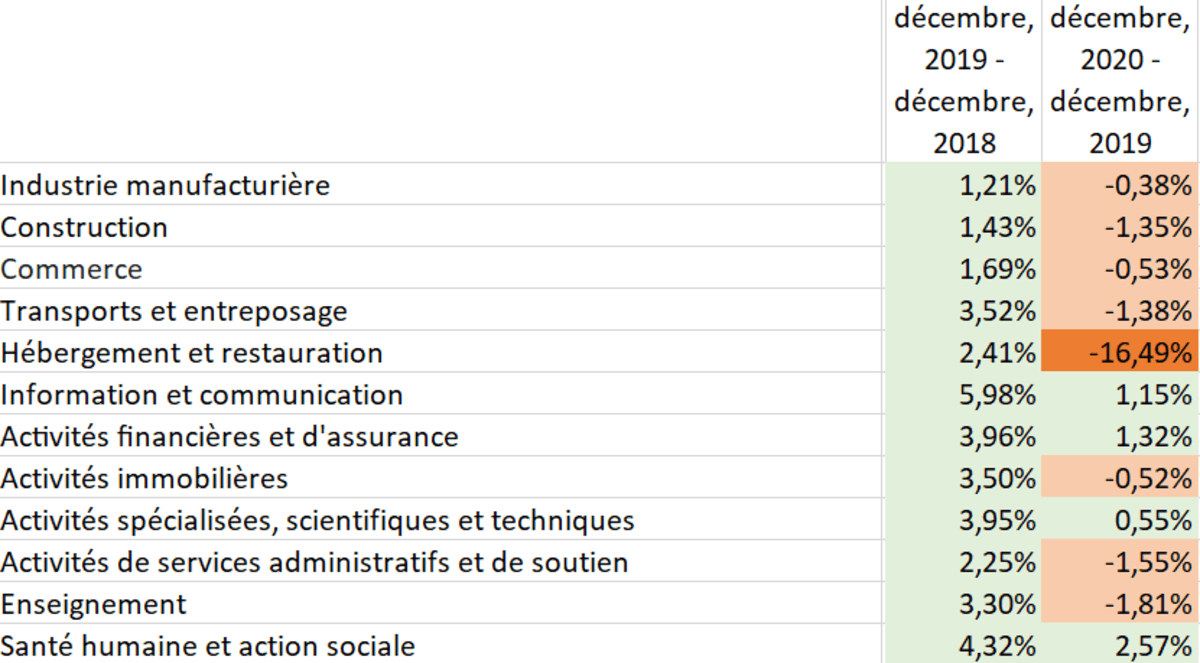Screen dimensions: 1200x663
Task: Select the -0,52% light orange cell
Action: click(x=1120, y=479)
